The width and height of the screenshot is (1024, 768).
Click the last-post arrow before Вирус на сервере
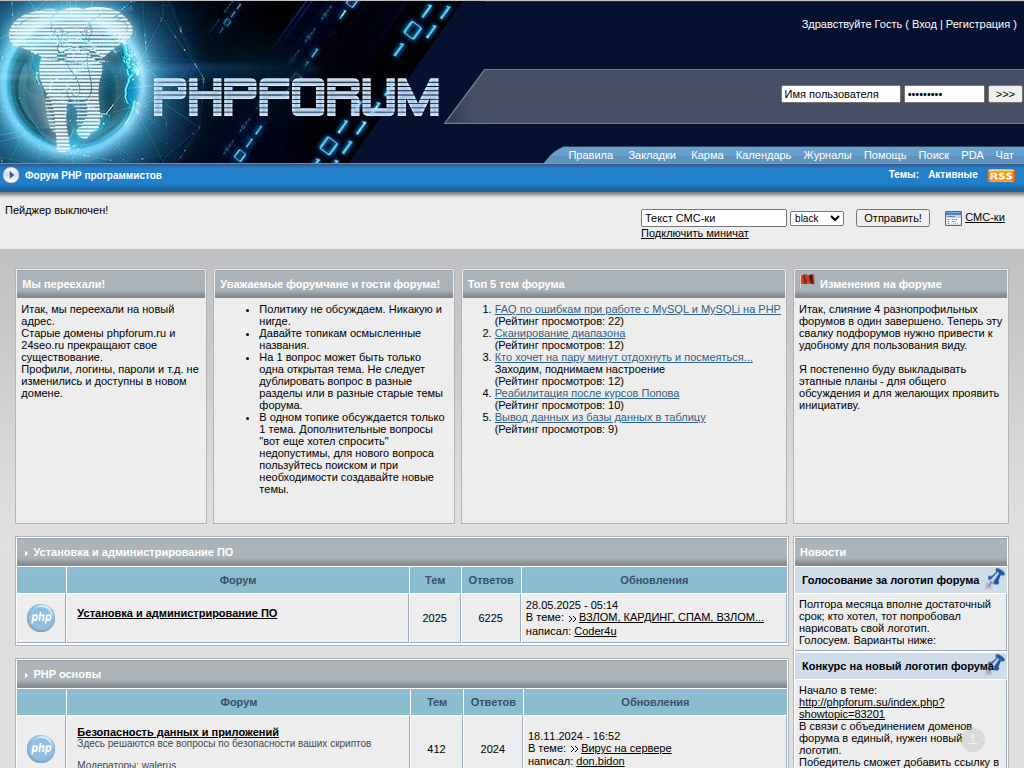coord(572,749)
